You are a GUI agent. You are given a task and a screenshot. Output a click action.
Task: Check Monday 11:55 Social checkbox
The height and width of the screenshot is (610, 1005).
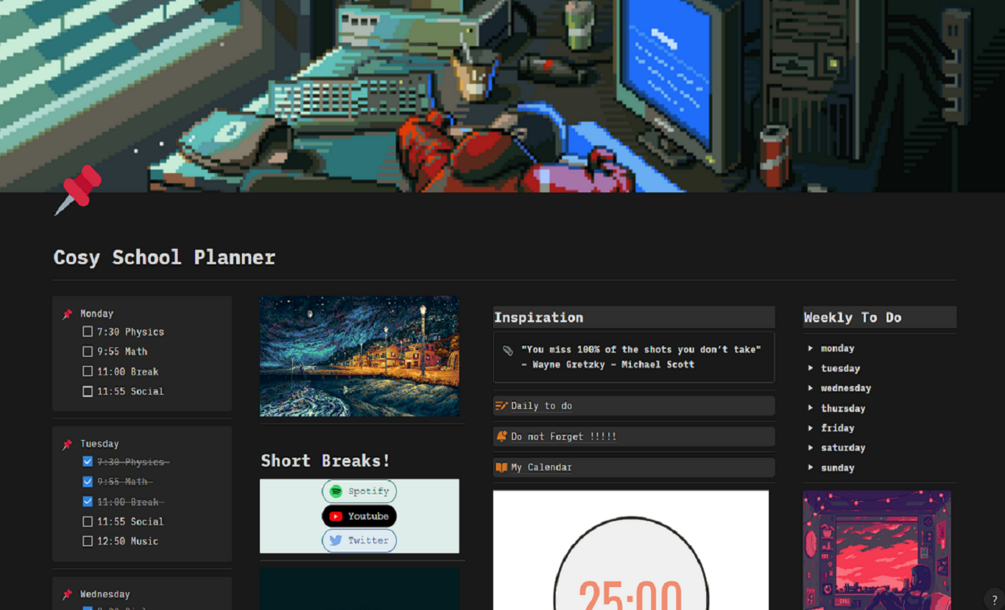pos(88,392)
